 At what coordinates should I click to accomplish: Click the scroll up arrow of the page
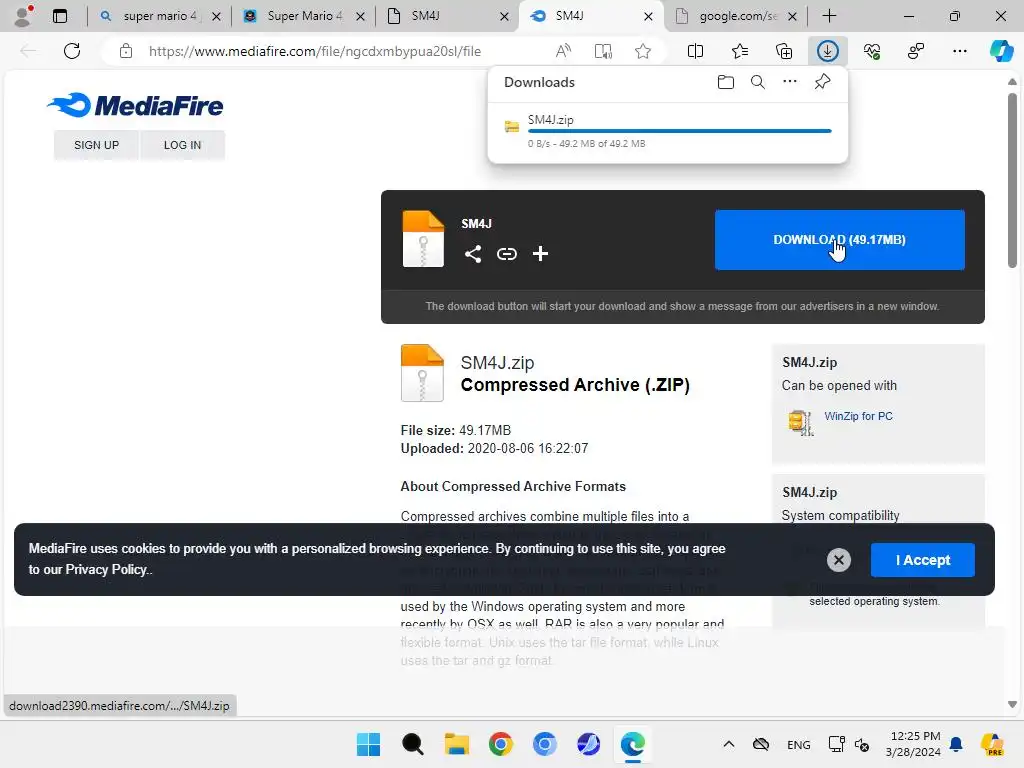1012,82
